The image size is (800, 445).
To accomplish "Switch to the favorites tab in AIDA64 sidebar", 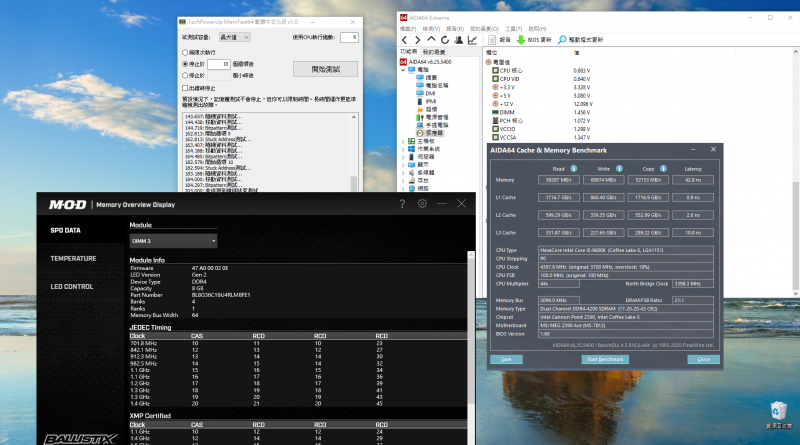I will pyautogui.click(x=434, y=52).
